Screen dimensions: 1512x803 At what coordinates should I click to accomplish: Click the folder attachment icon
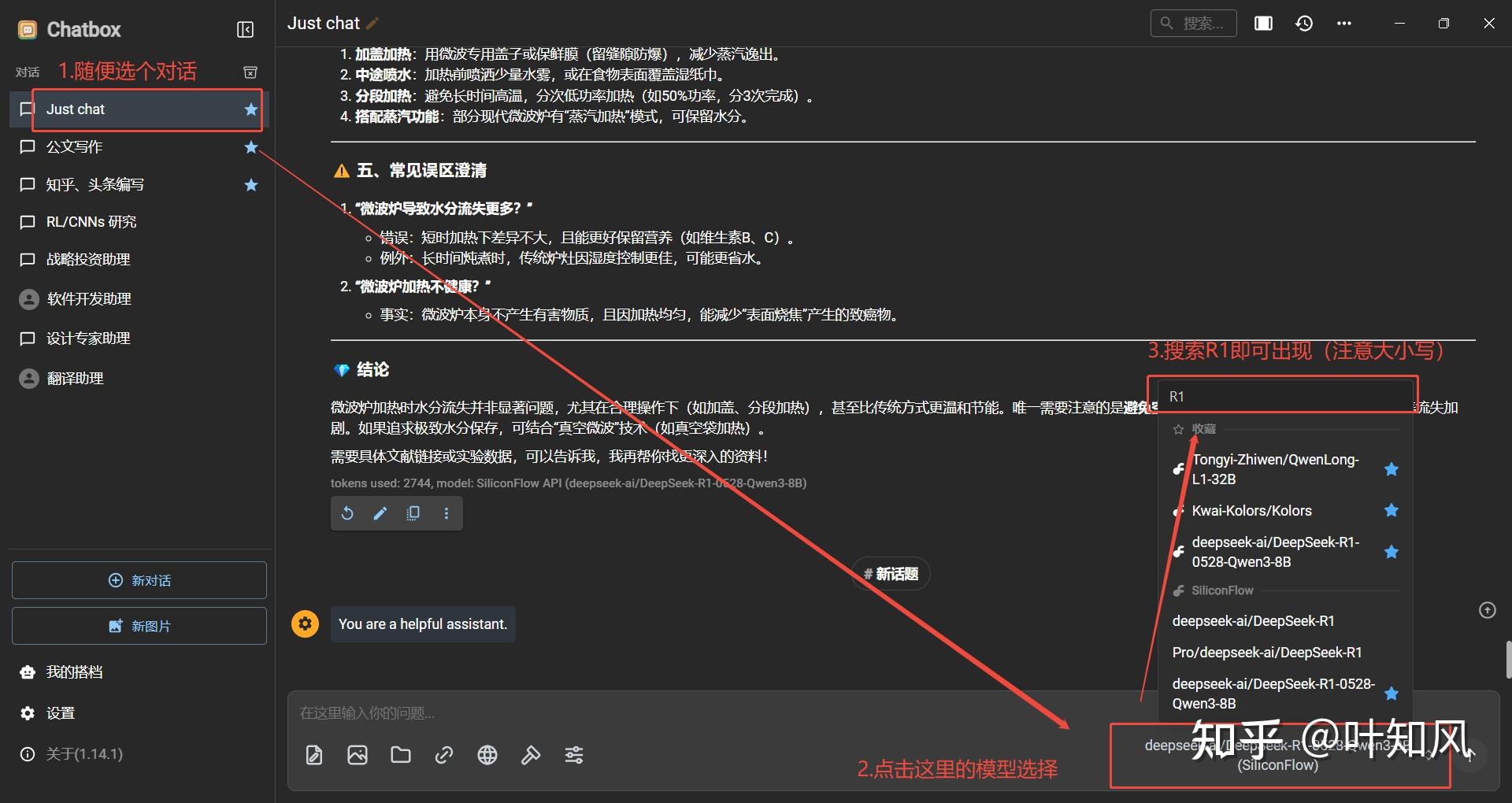(401, 755)
